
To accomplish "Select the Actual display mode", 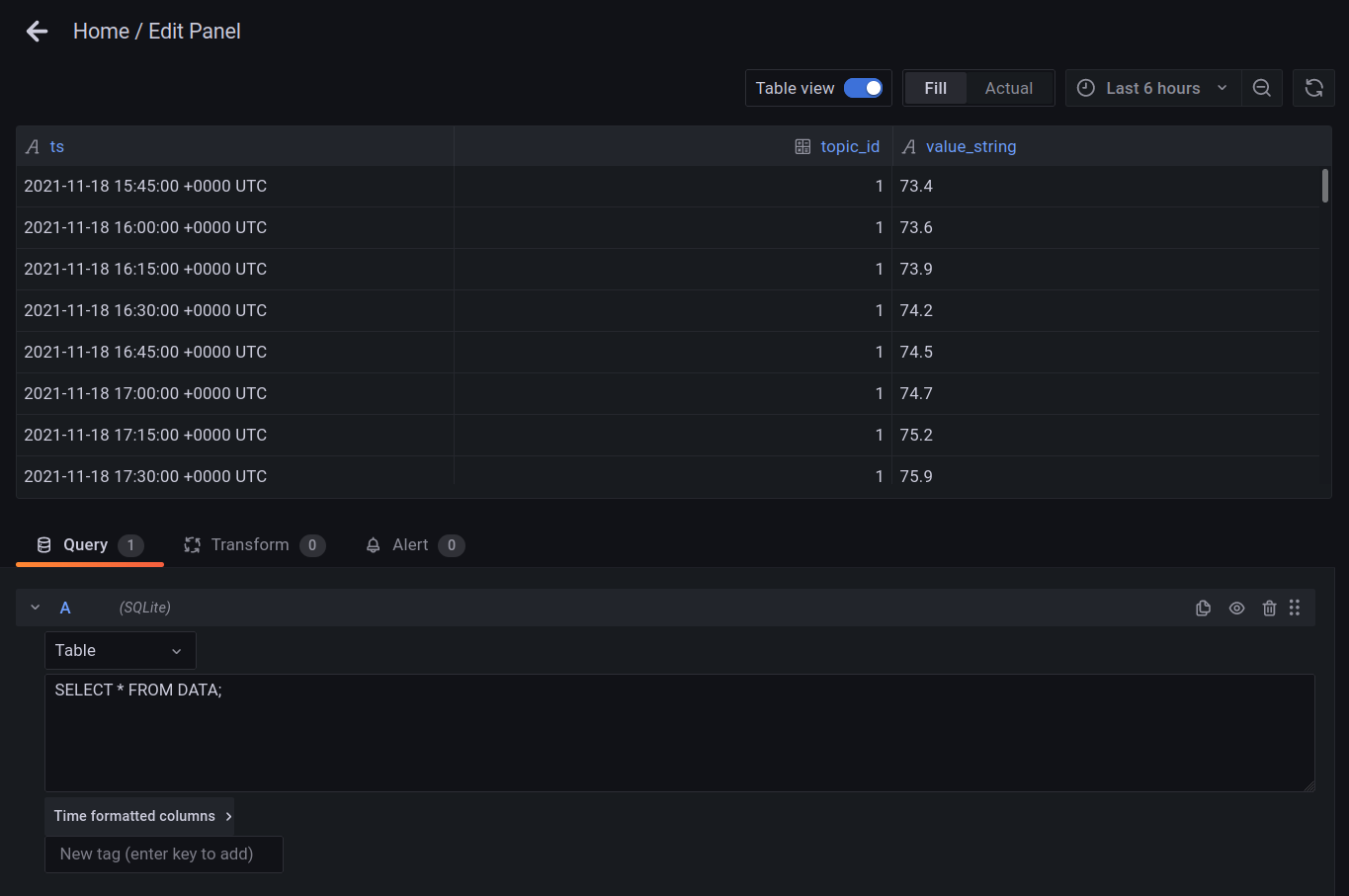I will pos(1008,88).
